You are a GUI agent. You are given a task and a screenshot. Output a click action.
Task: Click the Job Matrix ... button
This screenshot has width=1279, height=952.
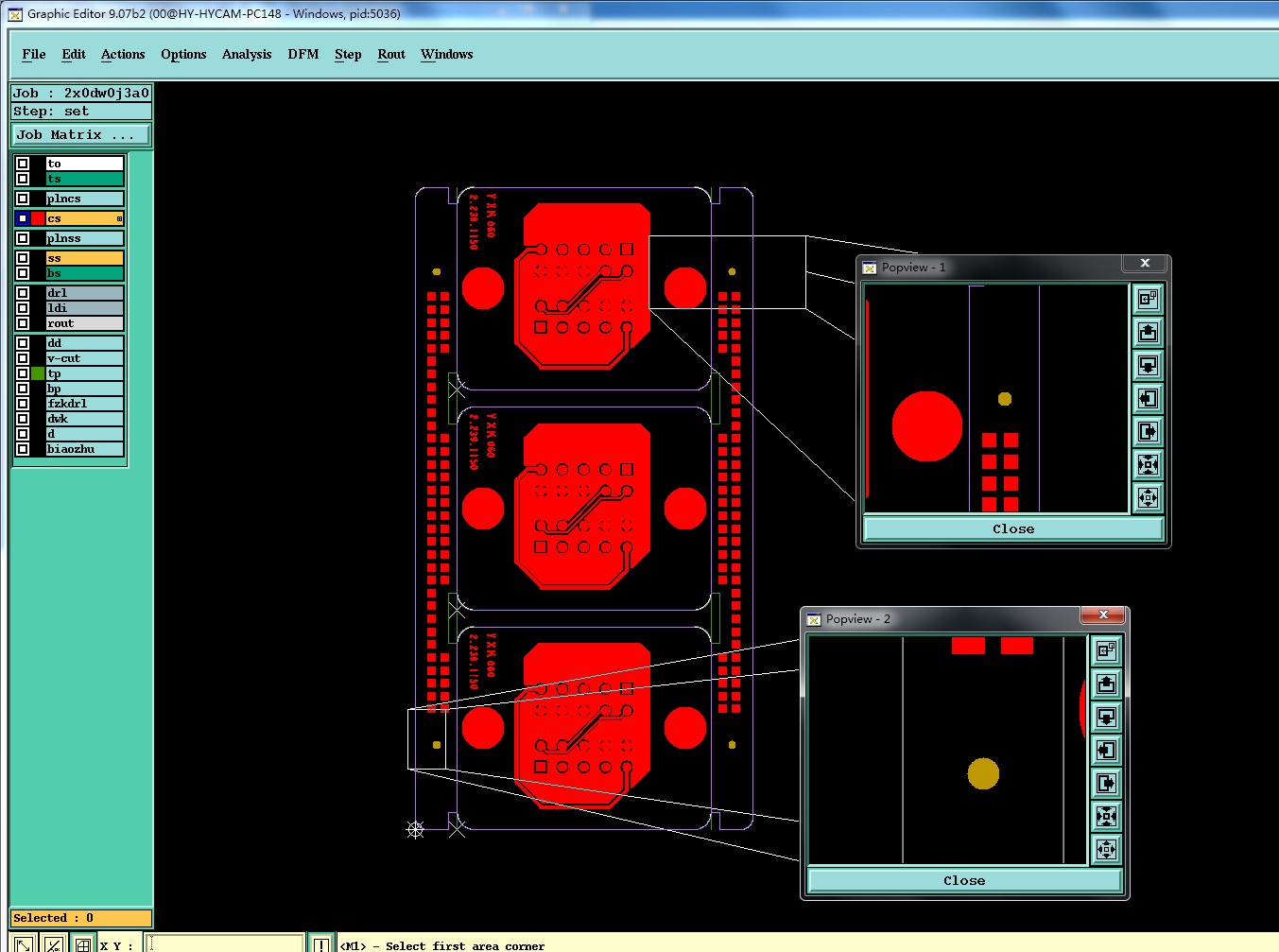click(x=81, y=135)
